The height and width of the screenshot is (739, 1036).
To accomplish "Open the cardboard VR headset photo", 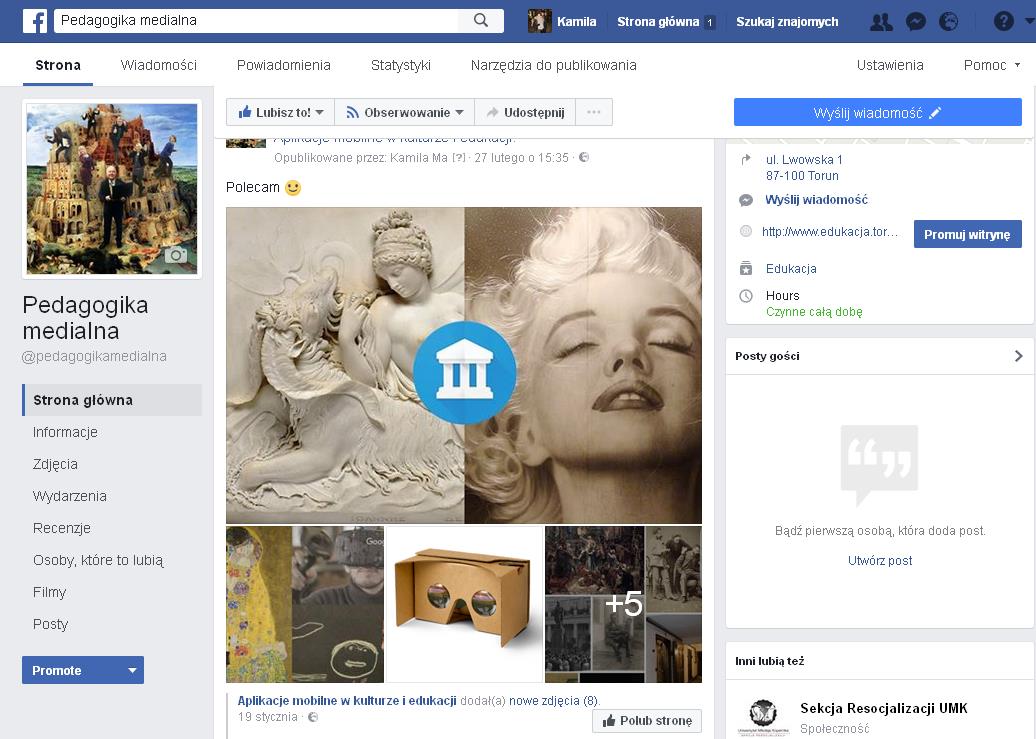I will tap(464, 604).
